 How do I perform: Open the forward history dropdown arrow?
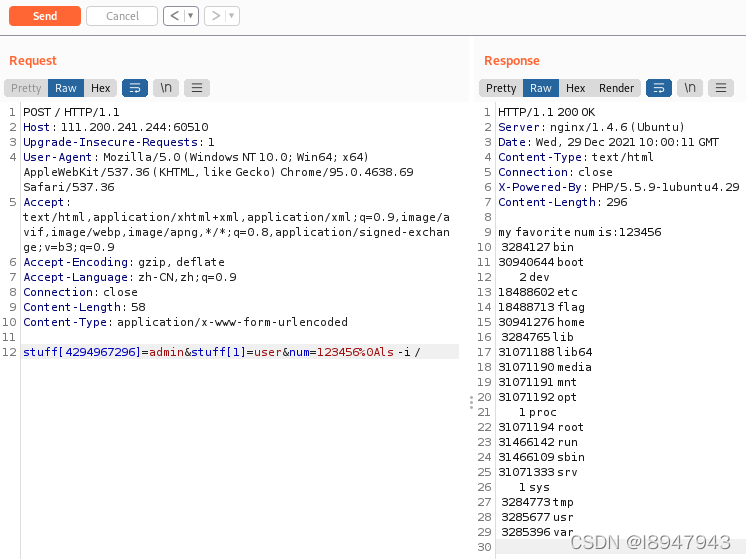232,16
